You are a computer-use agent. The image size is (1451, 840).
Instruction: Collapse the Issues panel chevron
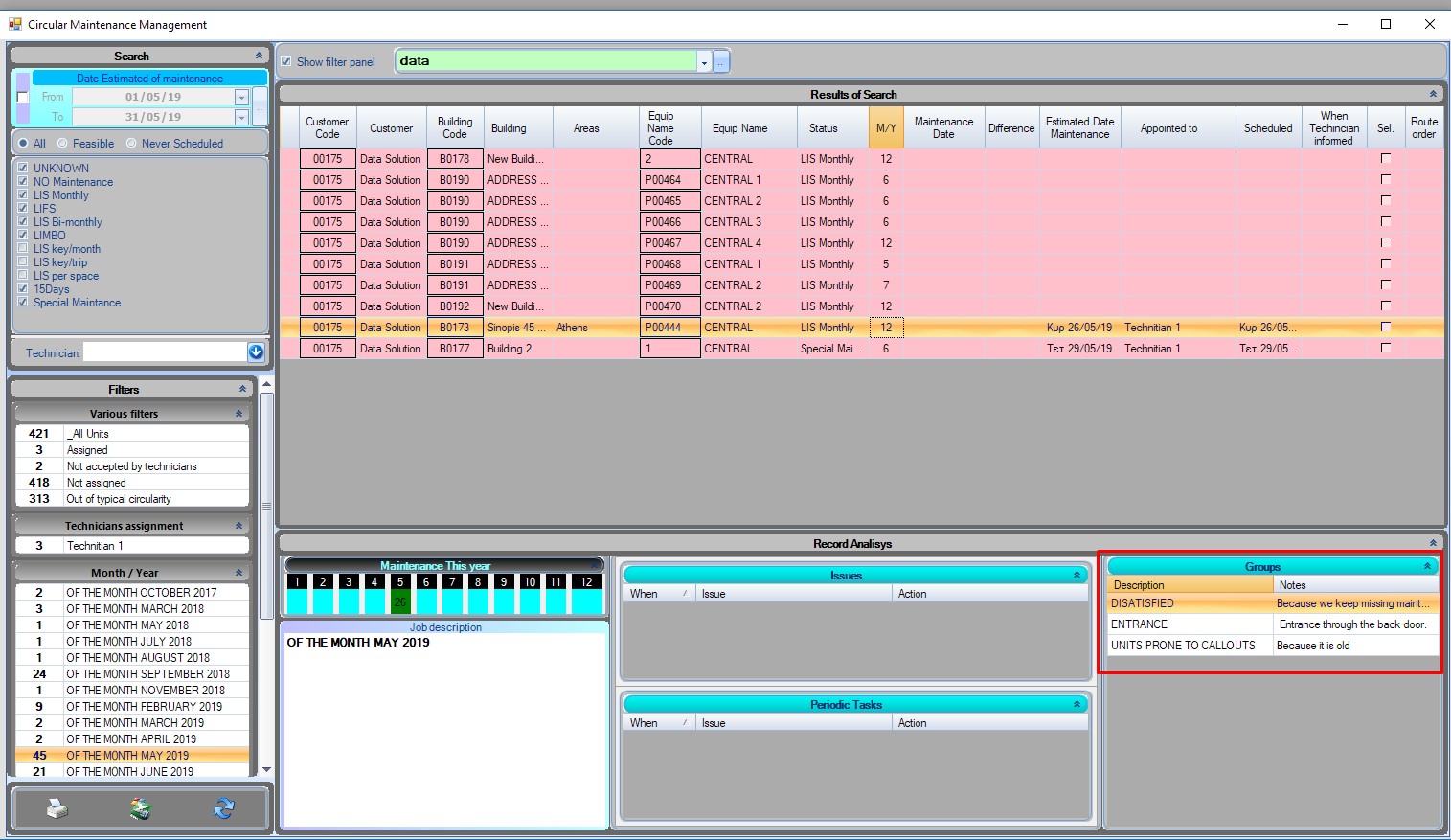point(1077,576)
